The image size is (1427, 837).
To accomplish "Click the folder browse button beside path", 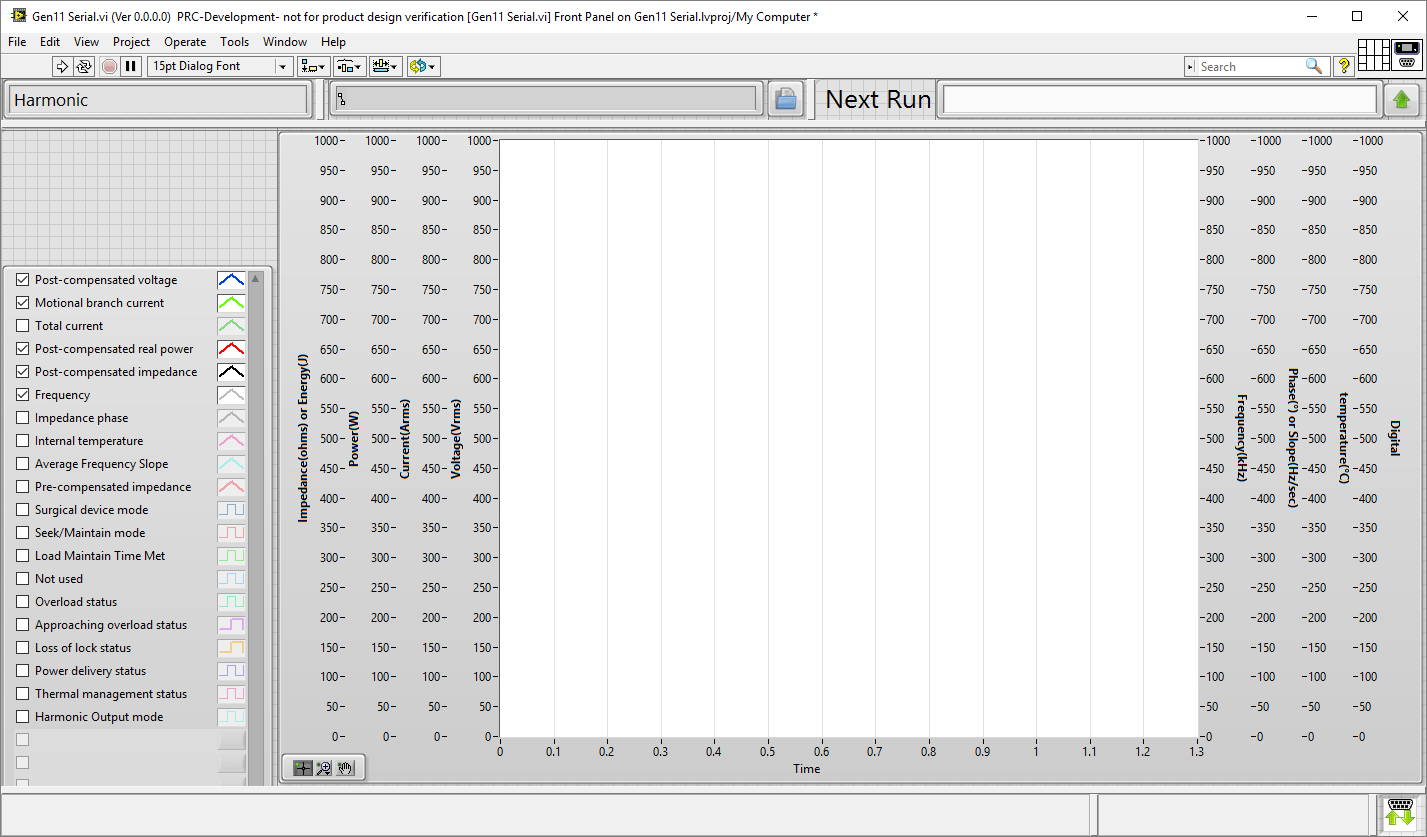I will 785,99.
